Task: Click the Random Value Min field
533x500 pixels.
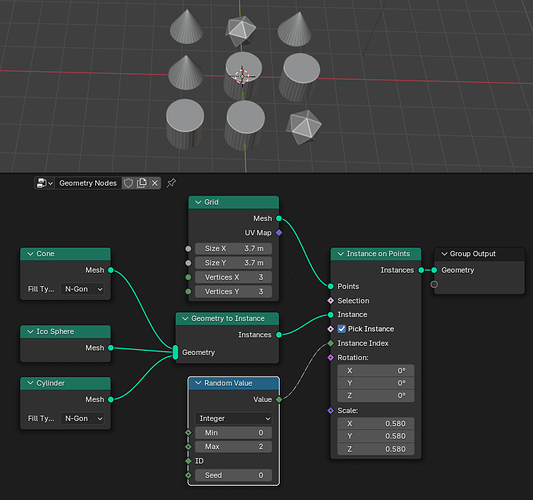Action: pyautogui.click(x=234, y=433)
